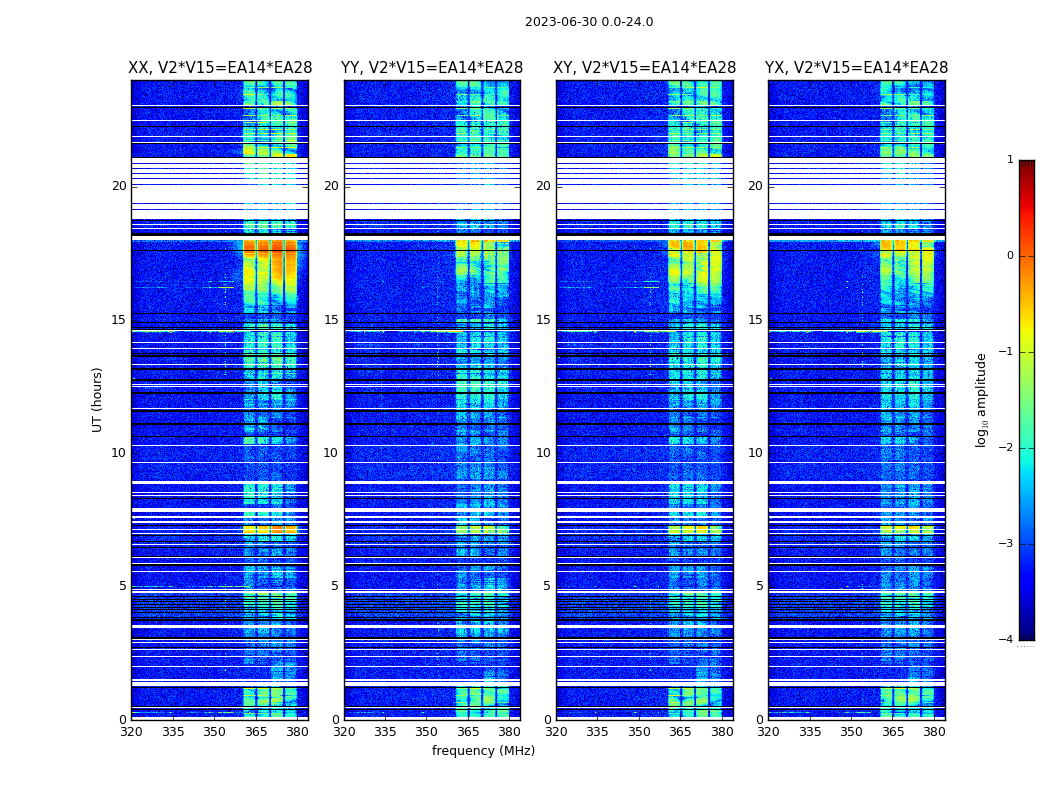Click the red top of the colorbar

pyautogui.click(x=1026, y=170)
